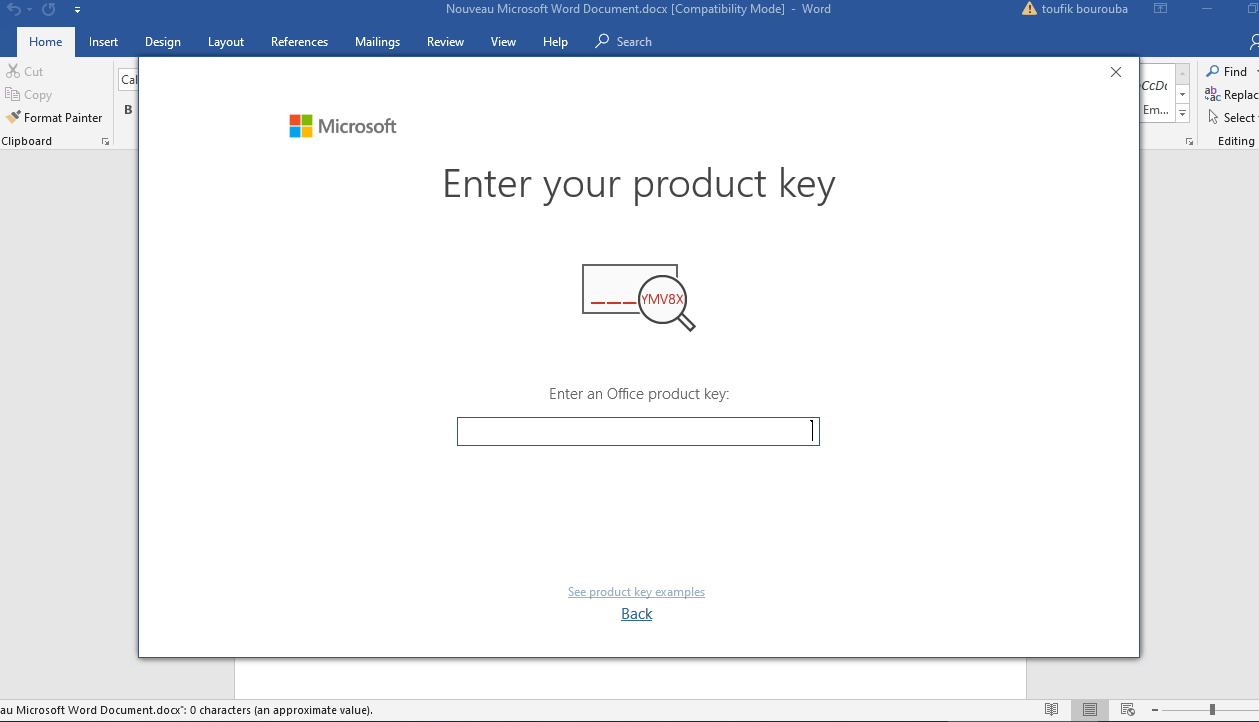Click the ribbon Search box
Image resolution: width=1259 pixels, height=722 pixels.
click(624, 42)
